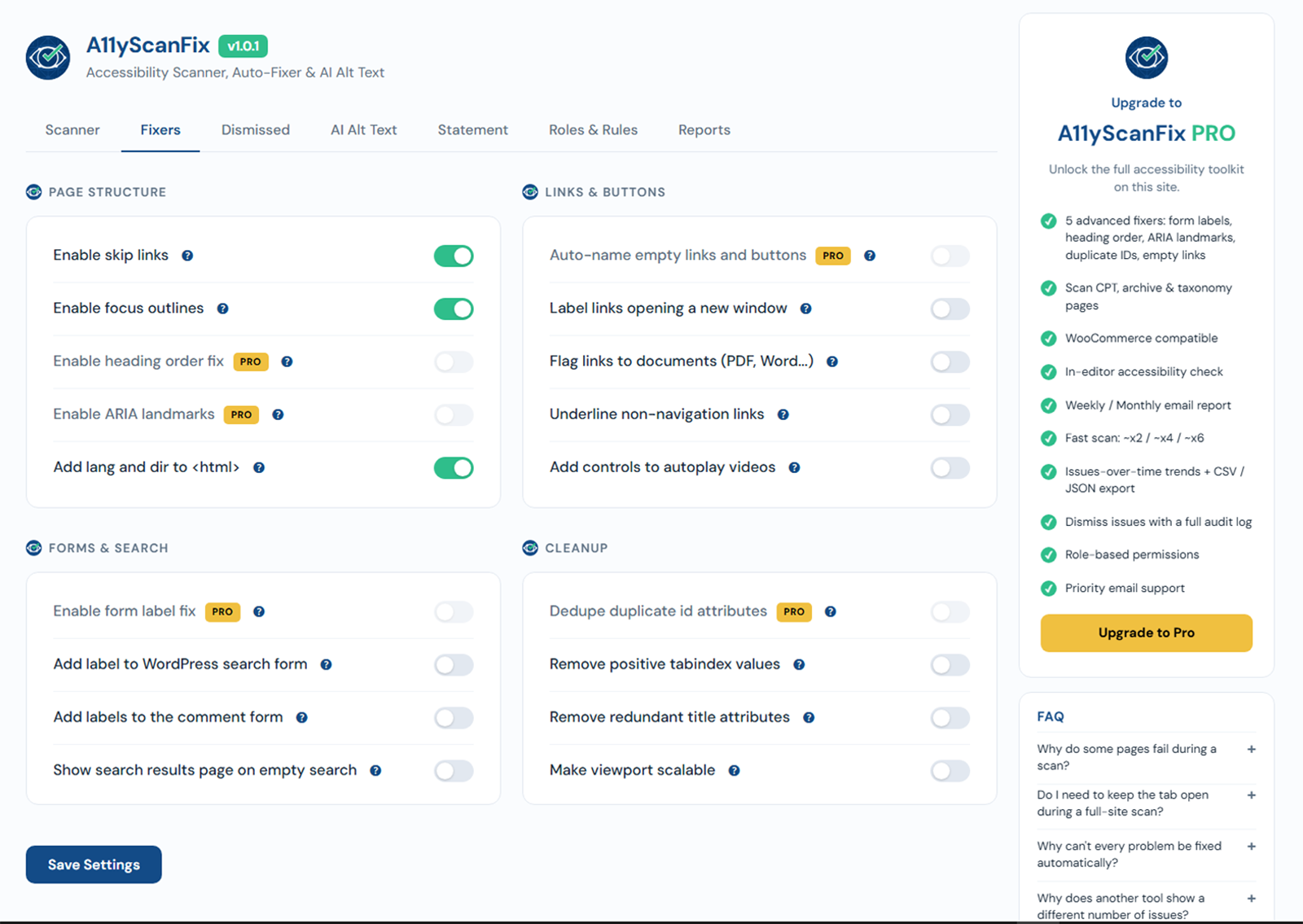Enable Show search results on empty search
1303x924 pixels.
(454, 770)
